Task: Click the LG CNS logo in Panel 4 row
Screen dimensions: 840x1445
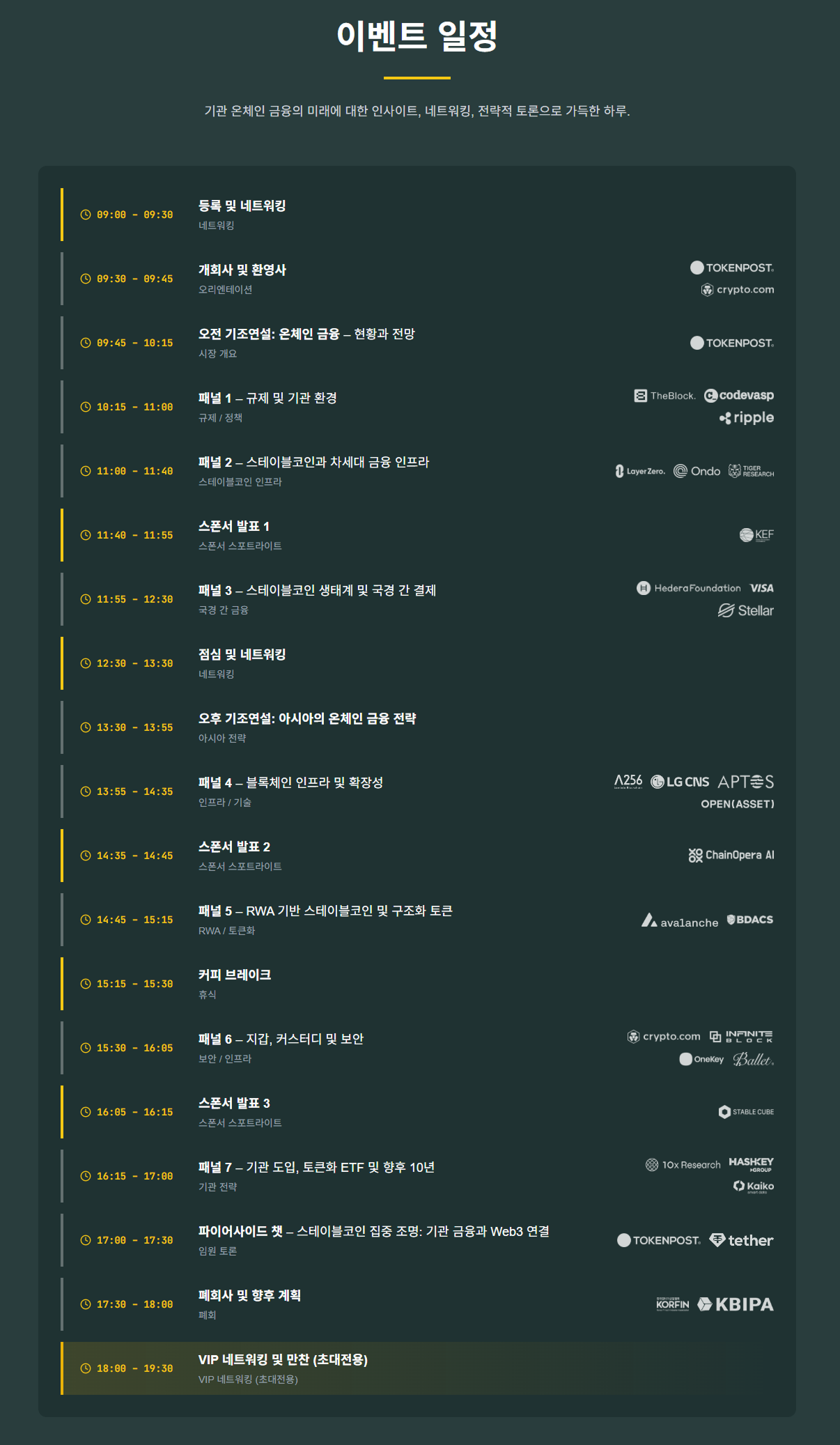Action: 680,782
